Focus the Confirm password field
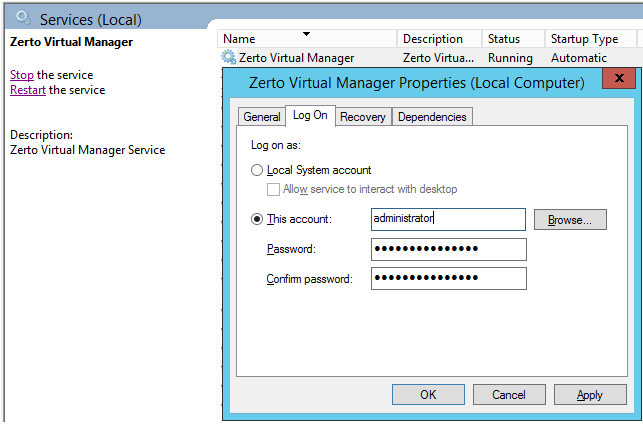643x425 pixels. pos(449,279)
